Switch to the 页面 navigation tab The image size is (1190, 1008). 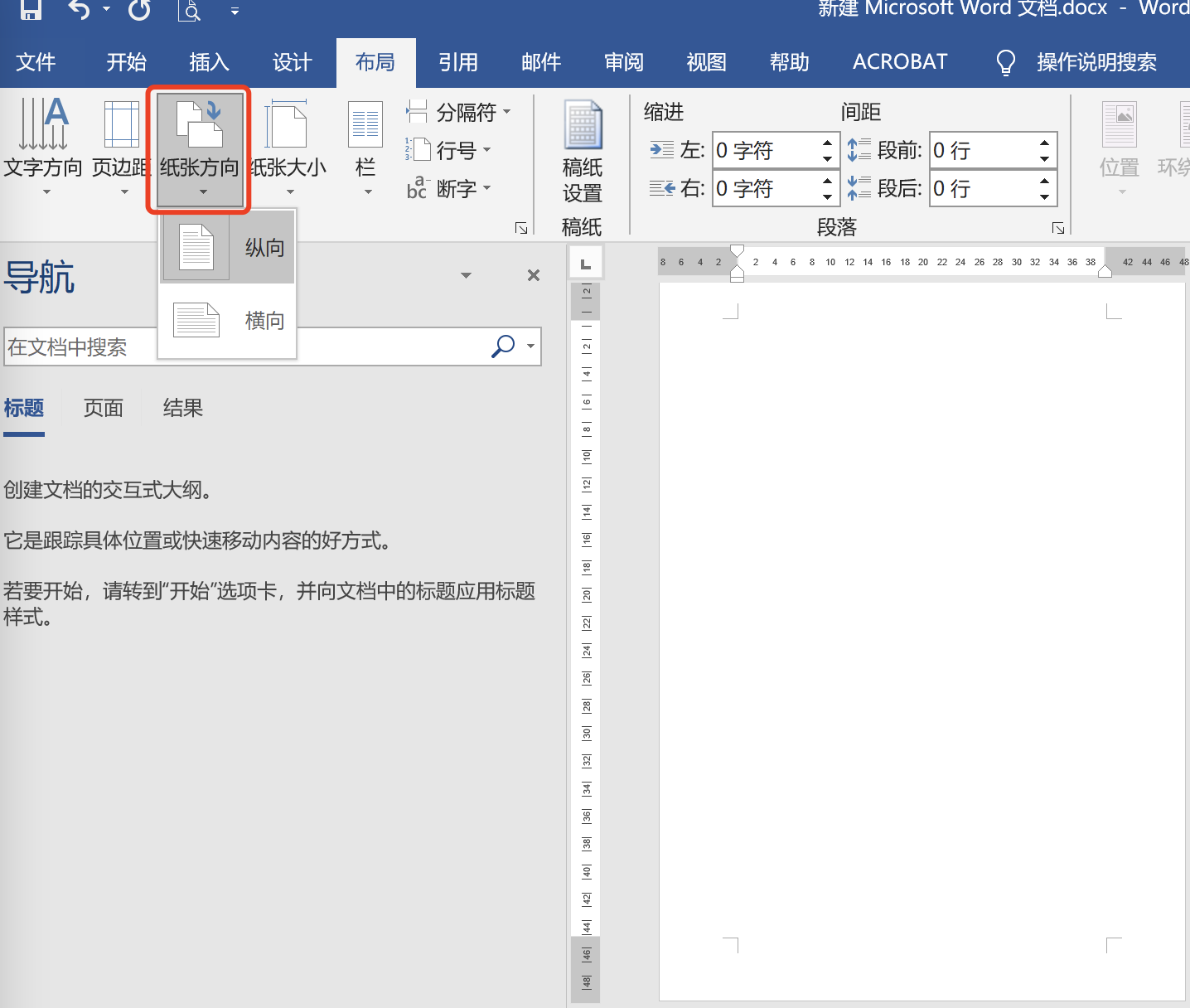[x=104, y=408]
